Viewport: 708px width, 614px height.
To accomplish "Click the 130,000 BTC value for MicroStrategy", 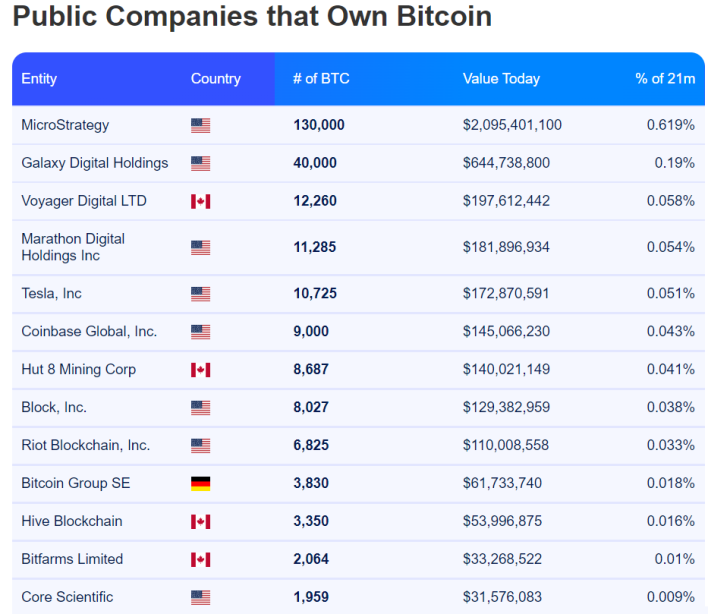I will [319, 125].
